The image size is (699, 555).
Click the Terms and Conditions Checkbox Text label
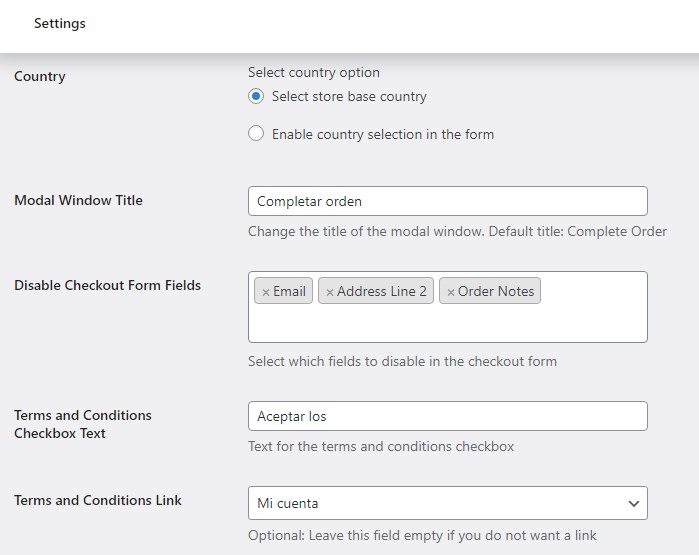pyautogui.click(x=83, y=424)
